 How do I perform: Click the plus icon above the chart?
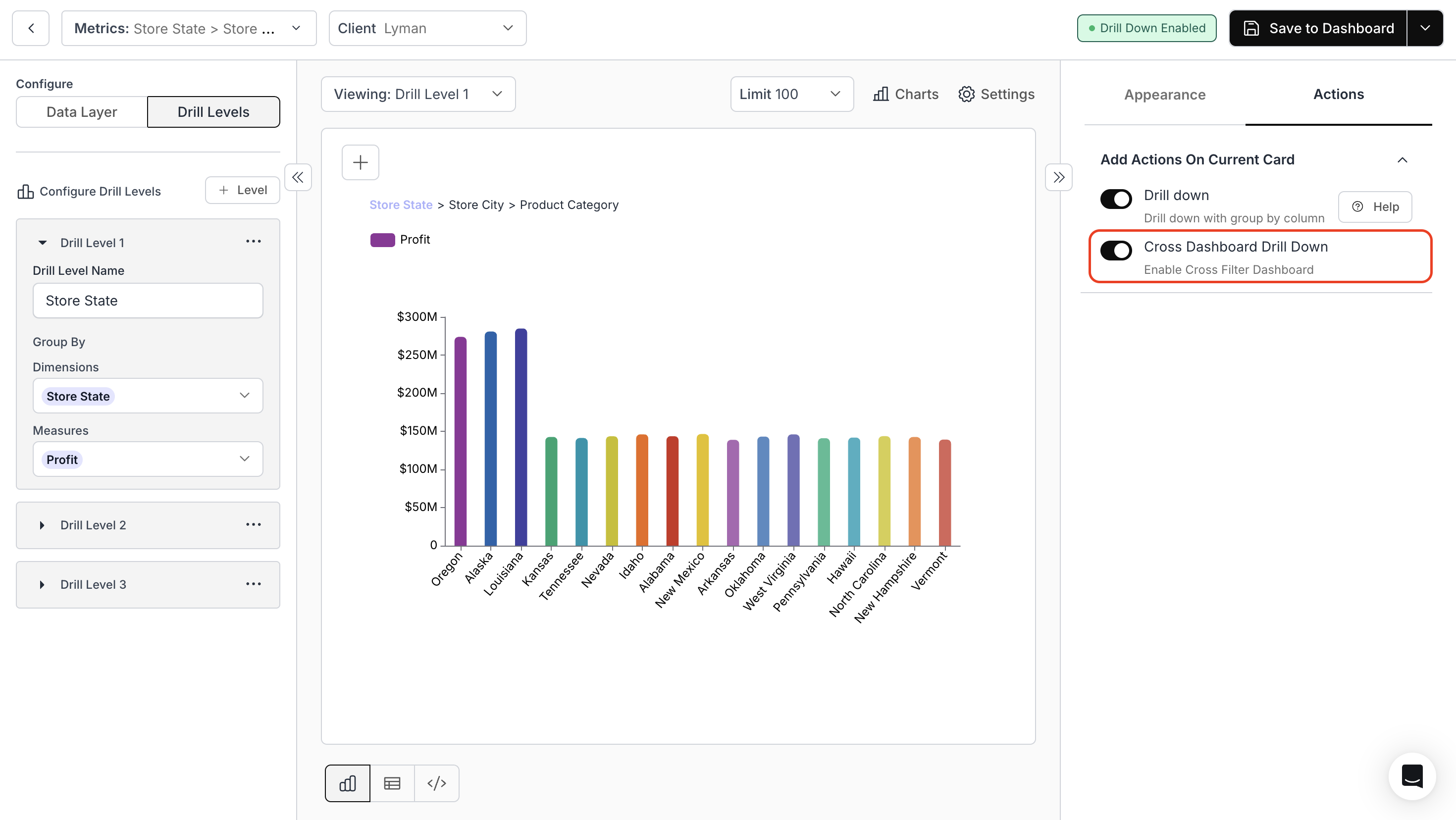tap(360, 163)
